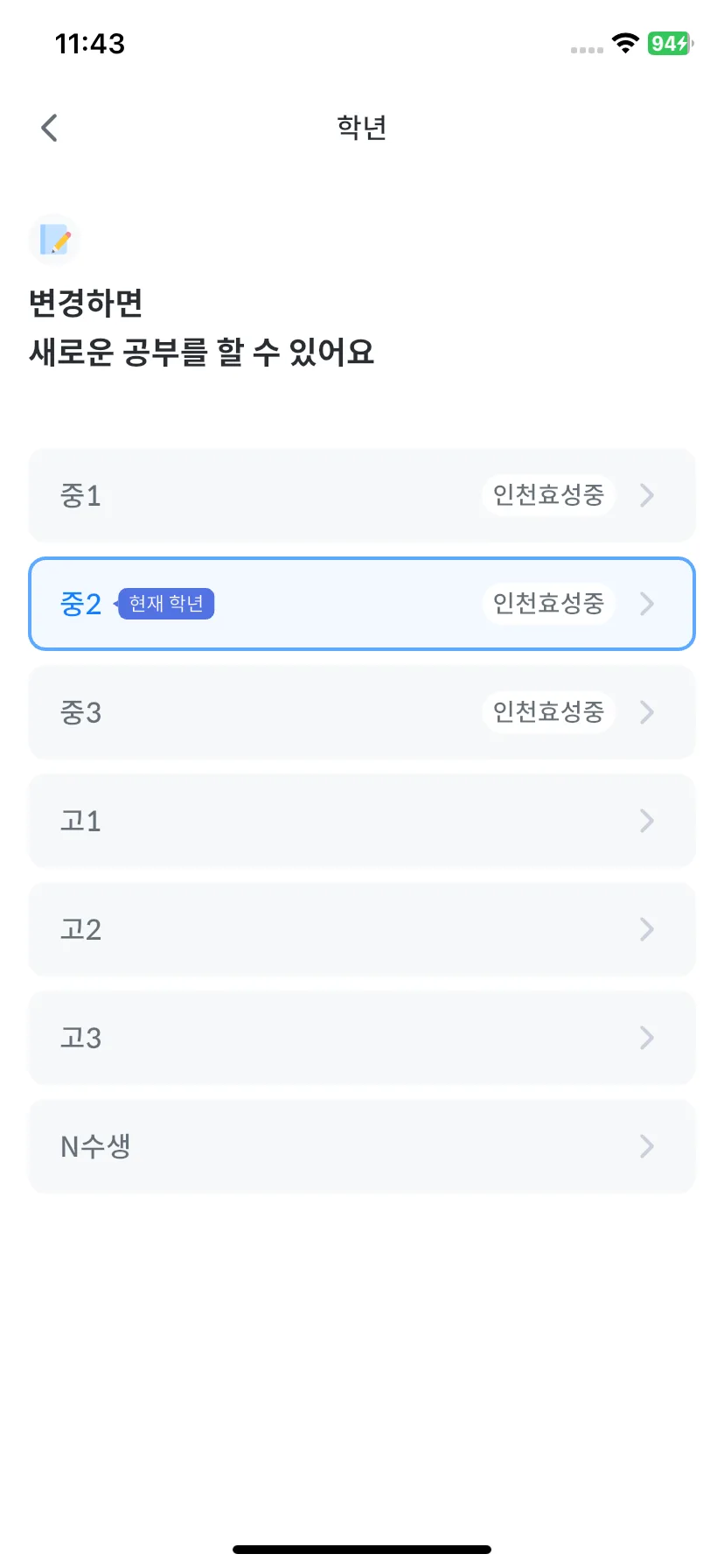The height and width of the screenshot is (1568, 724).
Task: Tap the 인천효성중 school tag on 중1
Action: click(x=548, y=495)
